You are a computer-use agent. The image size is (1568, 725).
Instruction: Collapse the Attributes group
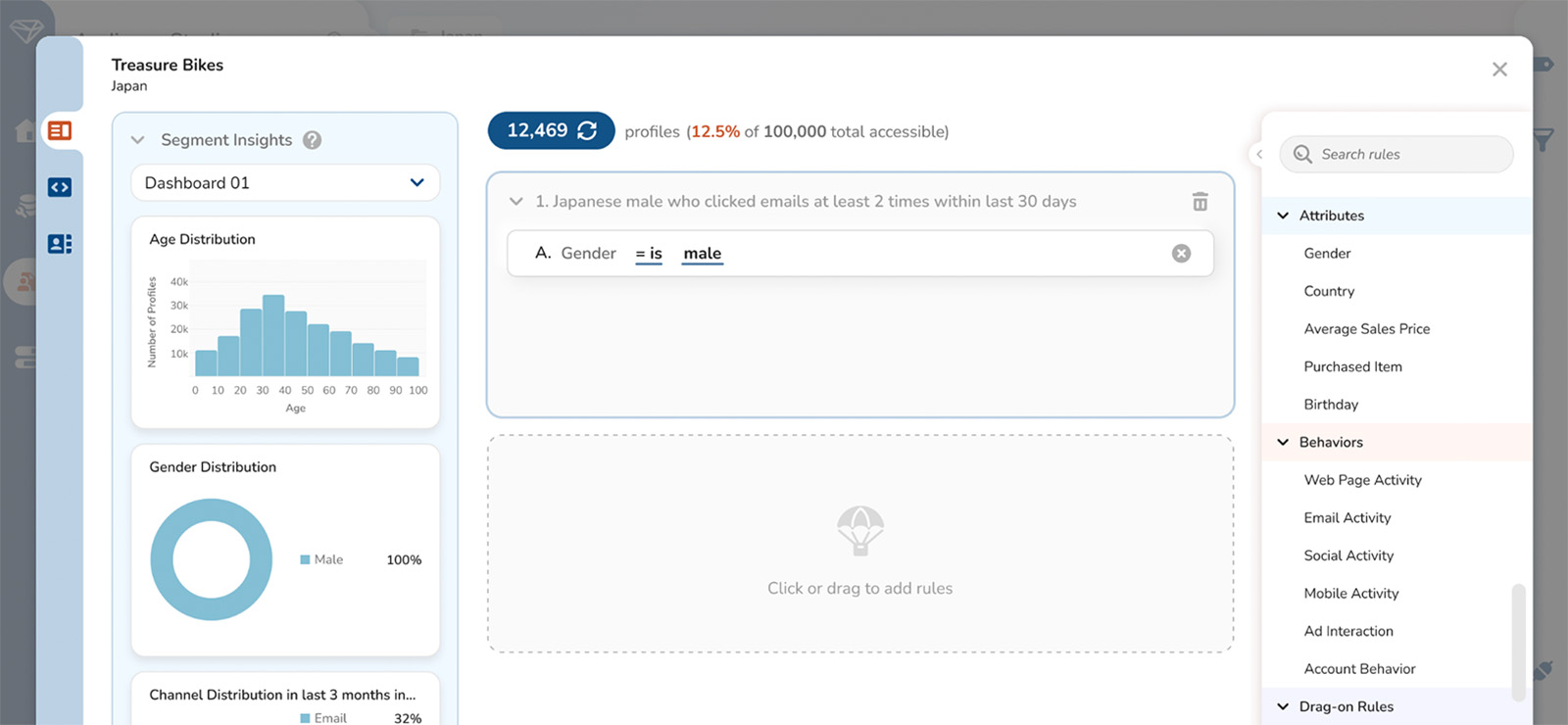1283,216
